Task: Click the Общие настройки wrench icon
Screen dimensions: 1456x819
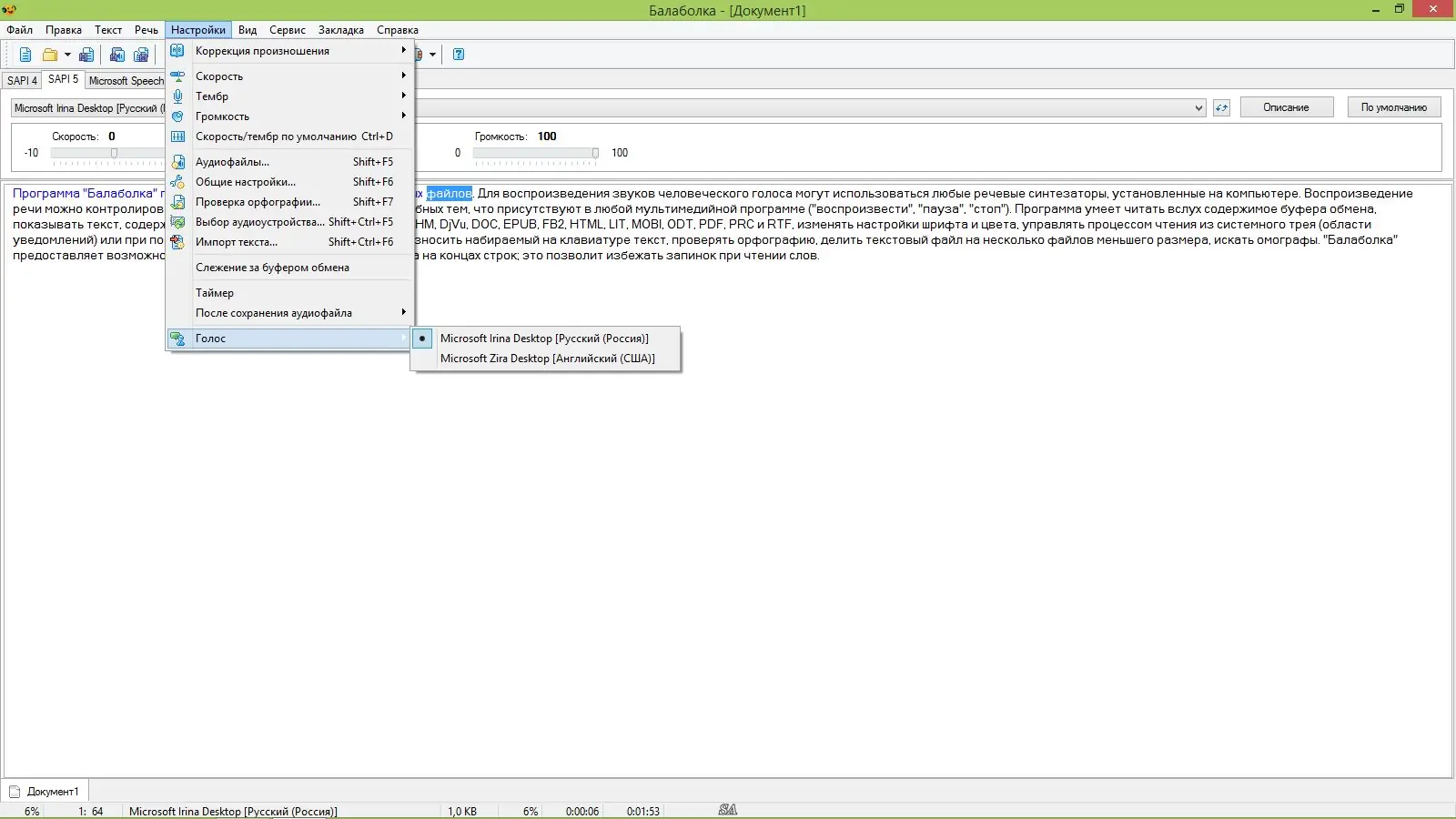Action: click(177, 182)
